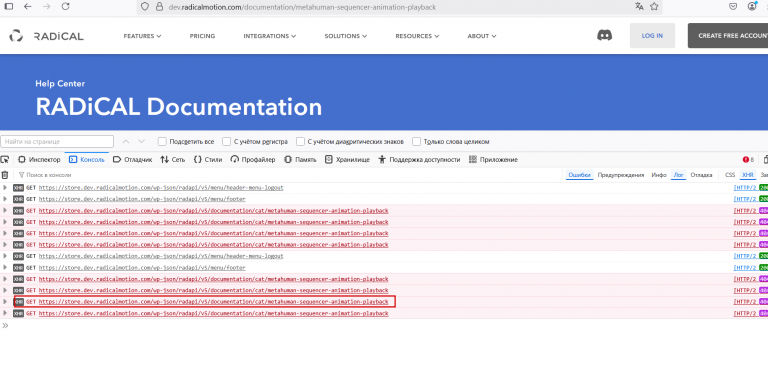
Task: Open the Стили (Style editor) tab
Action: (x=208, y=160)
